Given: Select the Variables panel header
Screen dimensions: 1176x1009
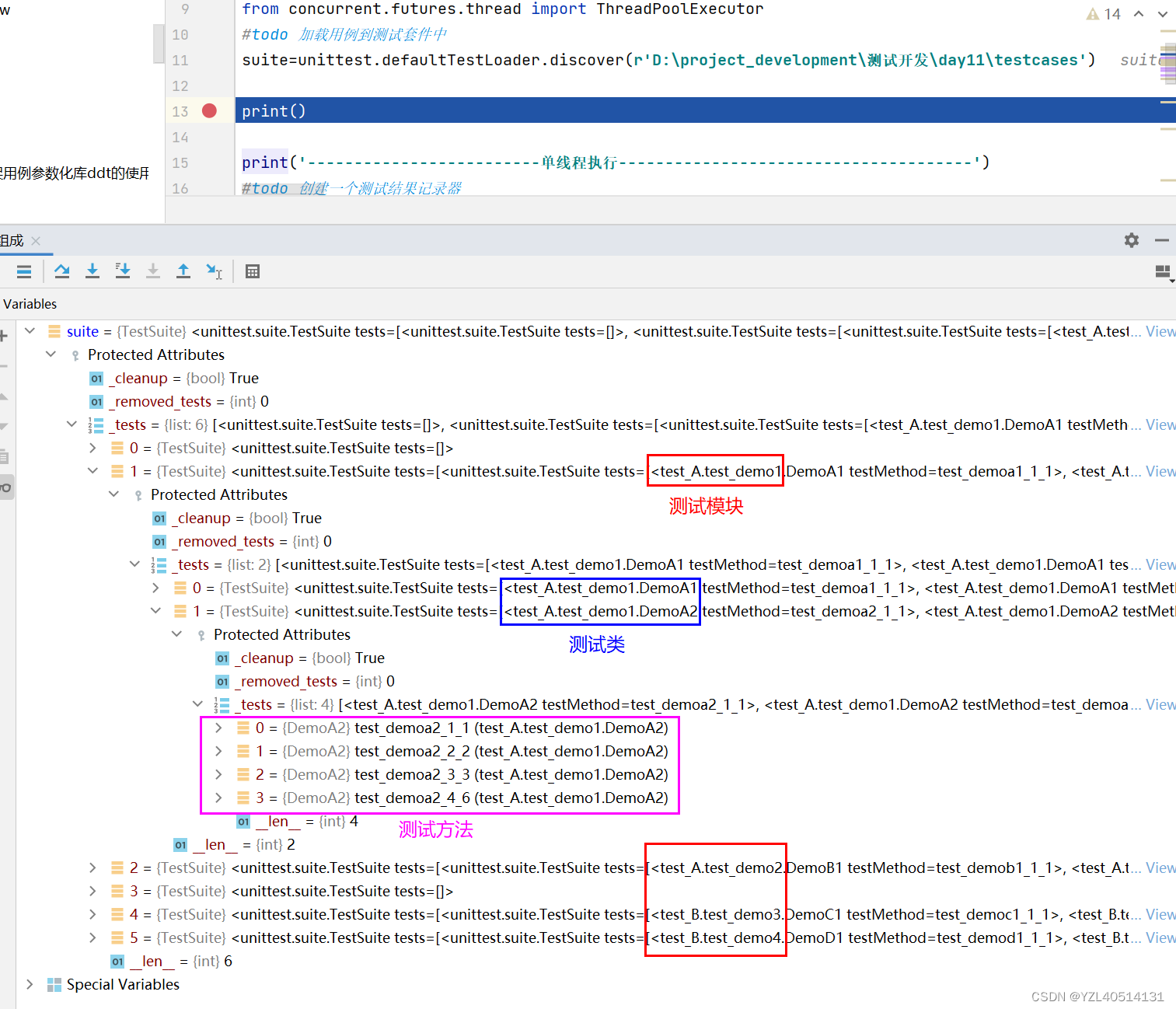Looking at the screenshot, I should click(x=30, y=304).
